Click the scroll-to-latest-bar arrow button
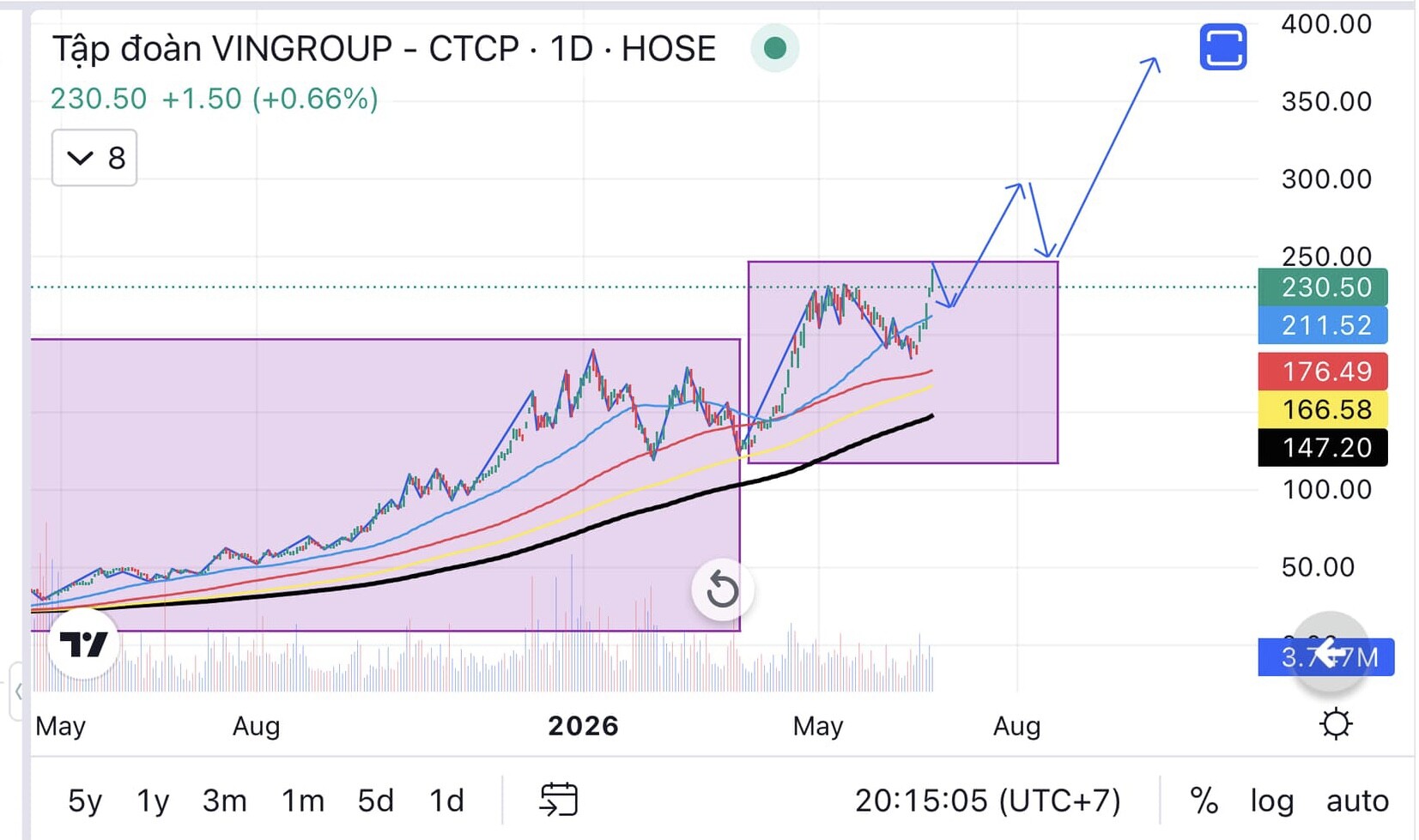Viewport: 1419px width, 840px height. pos(1330,654)
